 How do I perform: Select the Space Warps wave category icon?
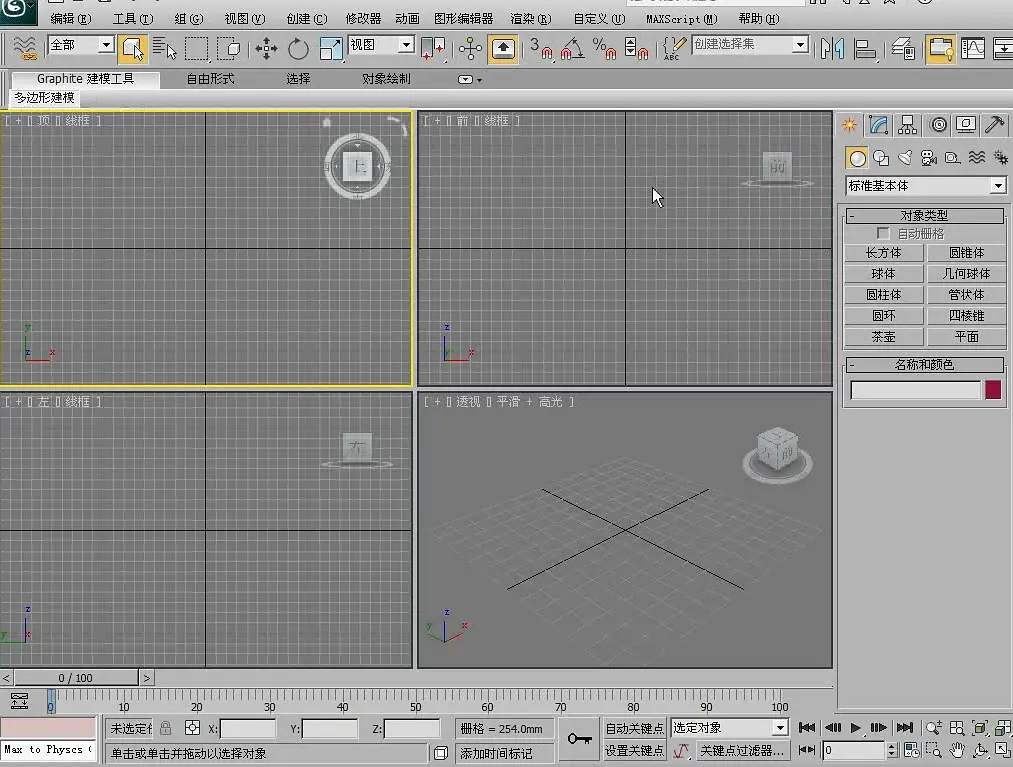(977, 158)
